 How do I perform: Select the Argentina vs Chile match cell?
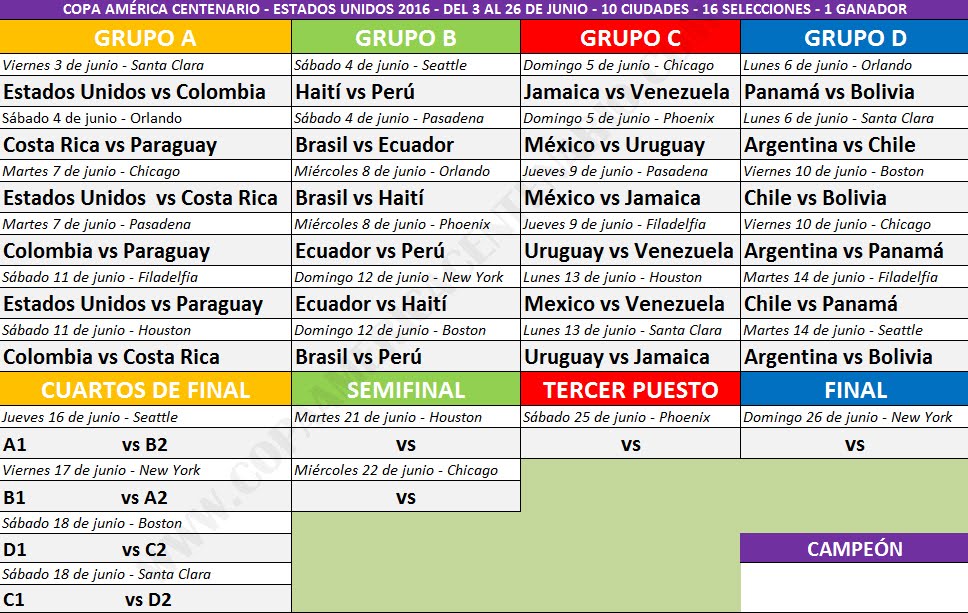click(x=829, y=145)
